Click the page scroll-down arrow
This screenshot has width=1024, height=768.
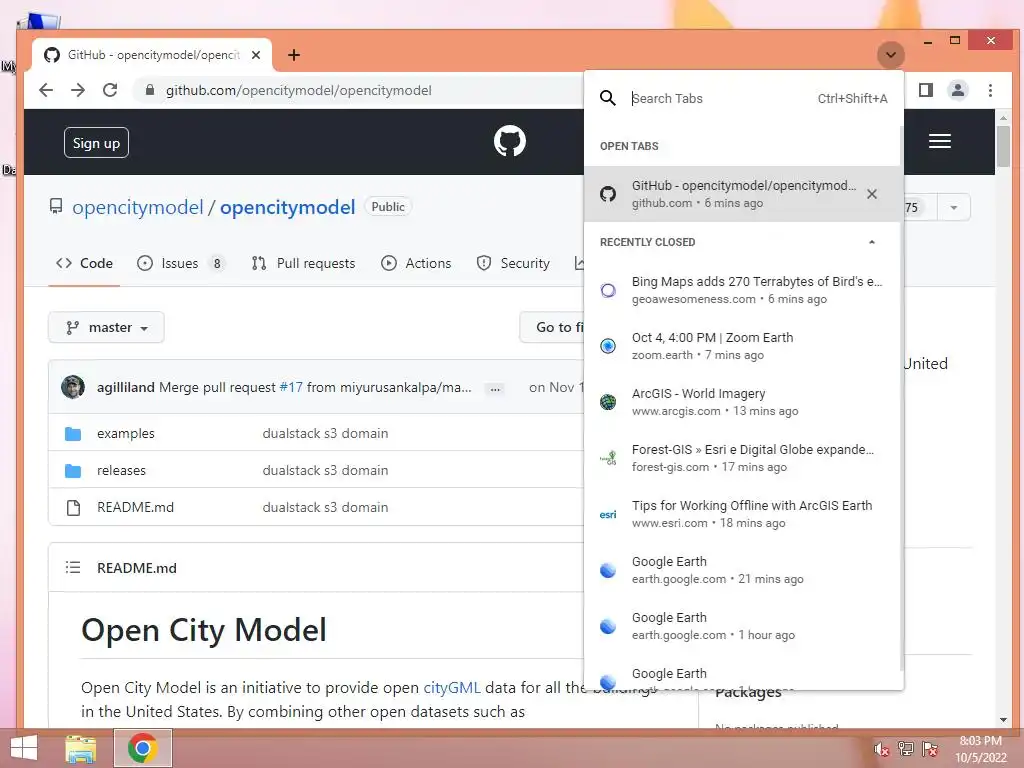(x=1003, y=720)
